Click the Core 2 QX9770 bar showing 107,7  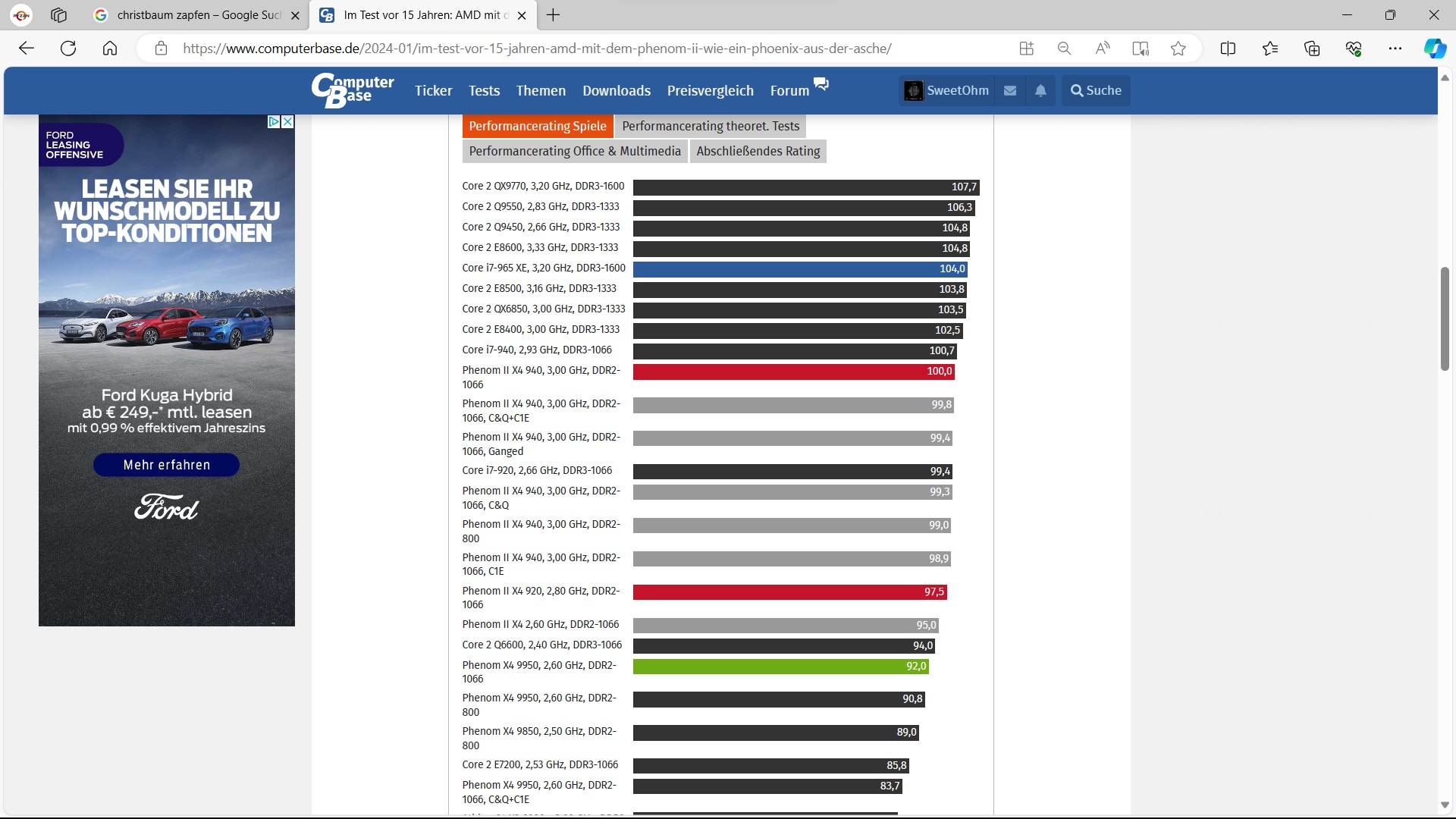click(806, 187)
